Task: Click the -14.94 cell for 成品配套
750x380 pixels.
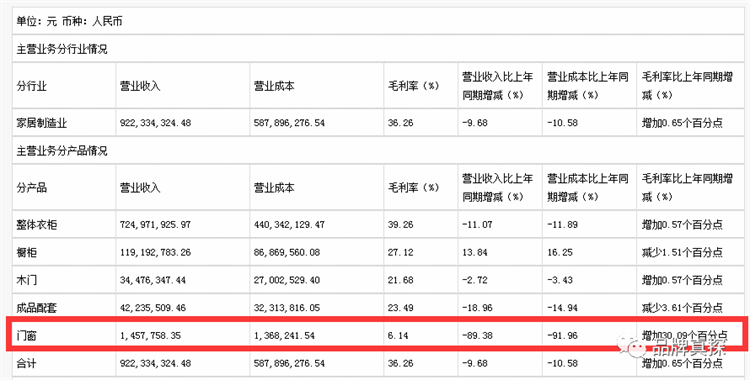Action: pyautogui.click(x=562, y=308)
